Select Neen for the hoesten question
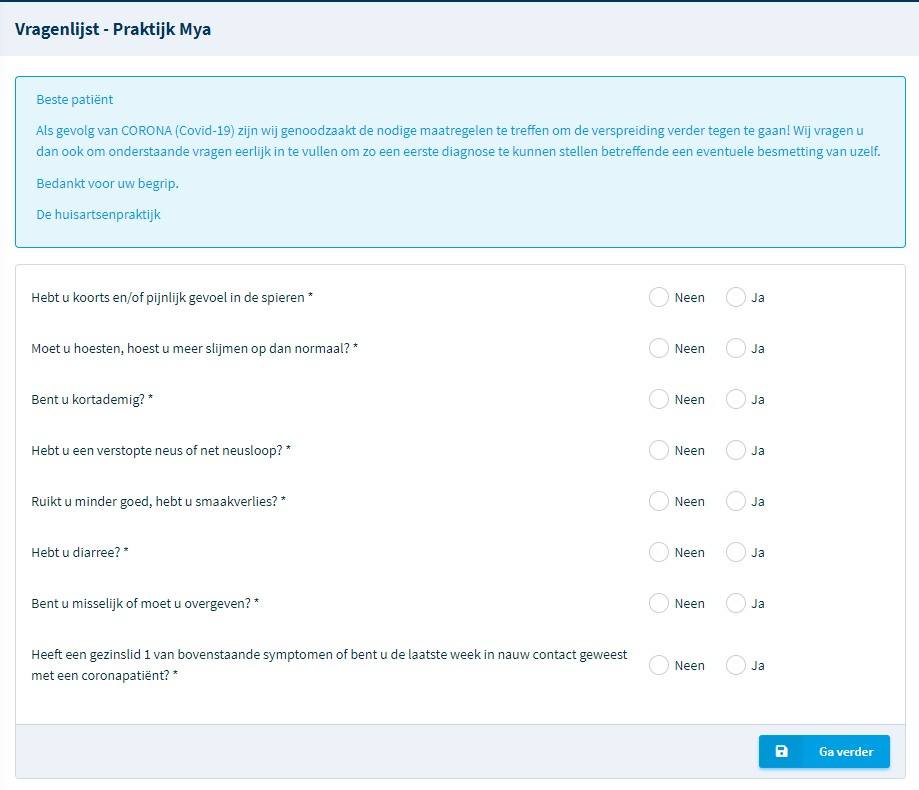Viewport: 919px width, 790px height. tap(659, 348)
